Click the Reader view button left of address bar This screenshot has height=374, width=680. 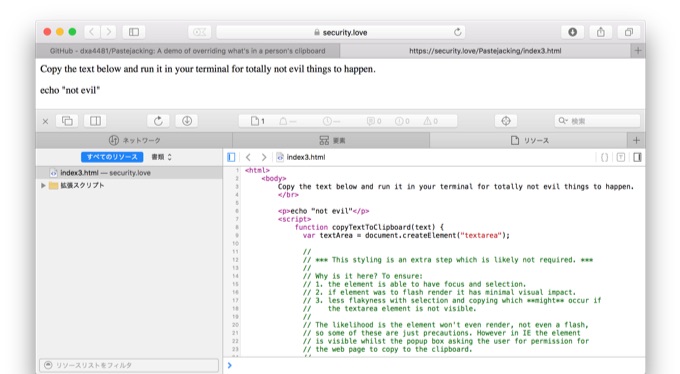click(x=200, y=32)
